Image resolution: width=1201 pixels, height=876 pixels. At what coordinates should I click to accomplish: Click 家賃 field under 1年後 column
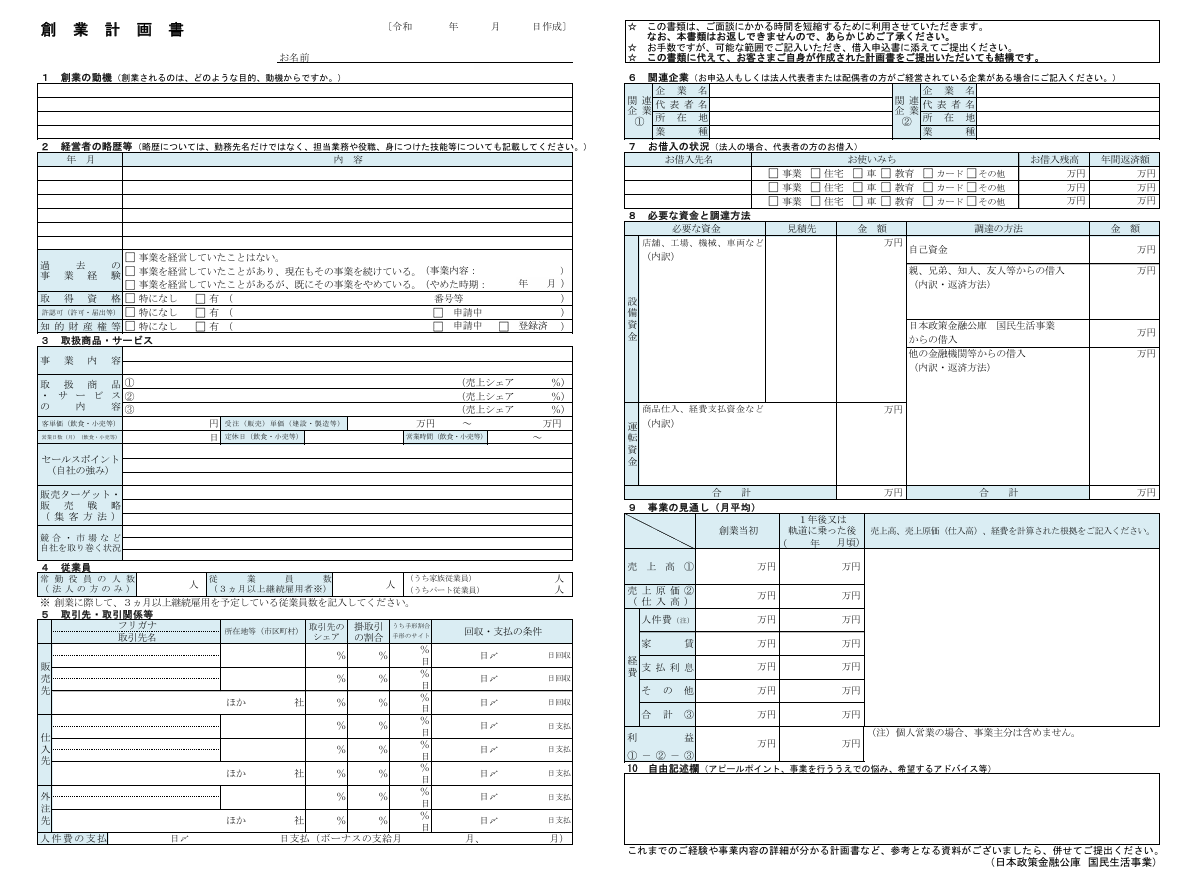tap(821, 644)
